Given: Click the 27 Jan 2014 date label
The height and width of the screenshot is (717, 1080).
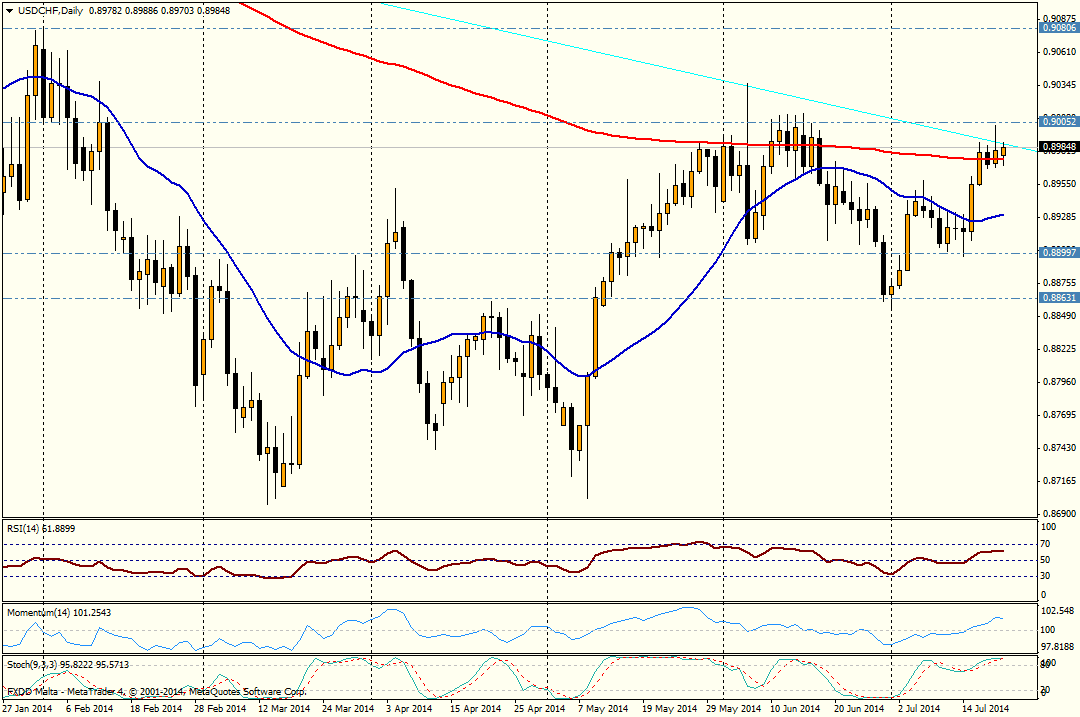Looking at the screenshot, I should (28, 708).
